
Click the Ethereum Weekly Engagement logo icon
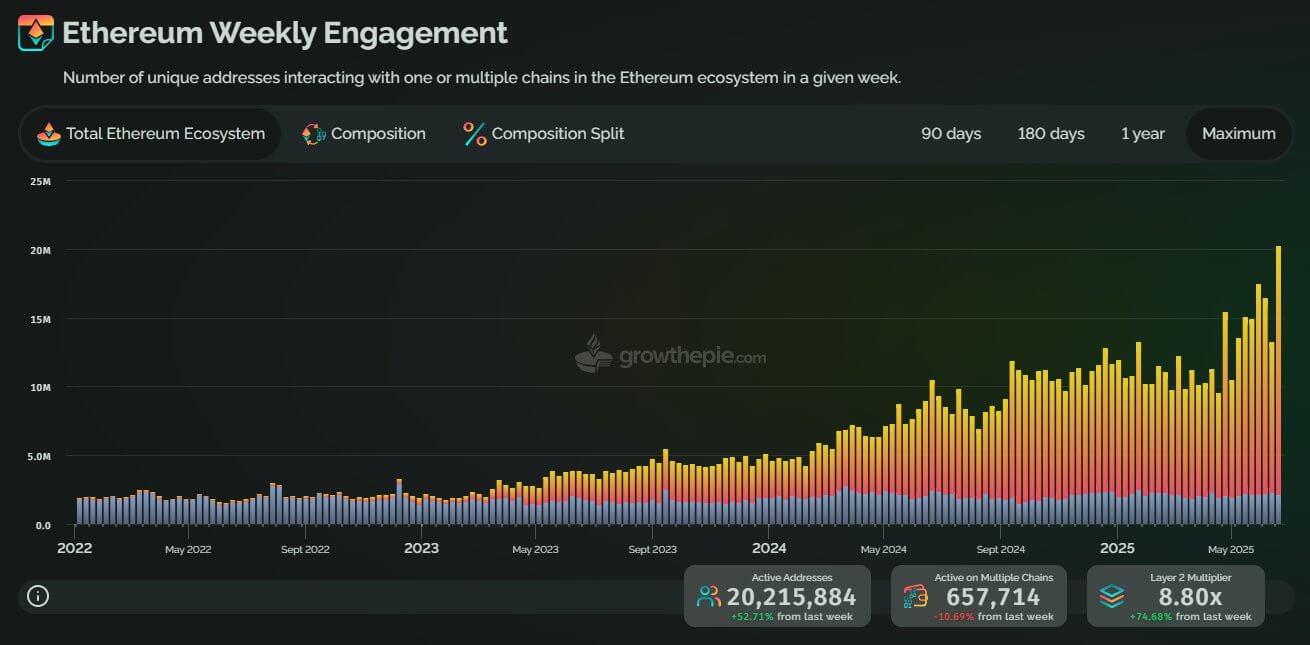36,34
